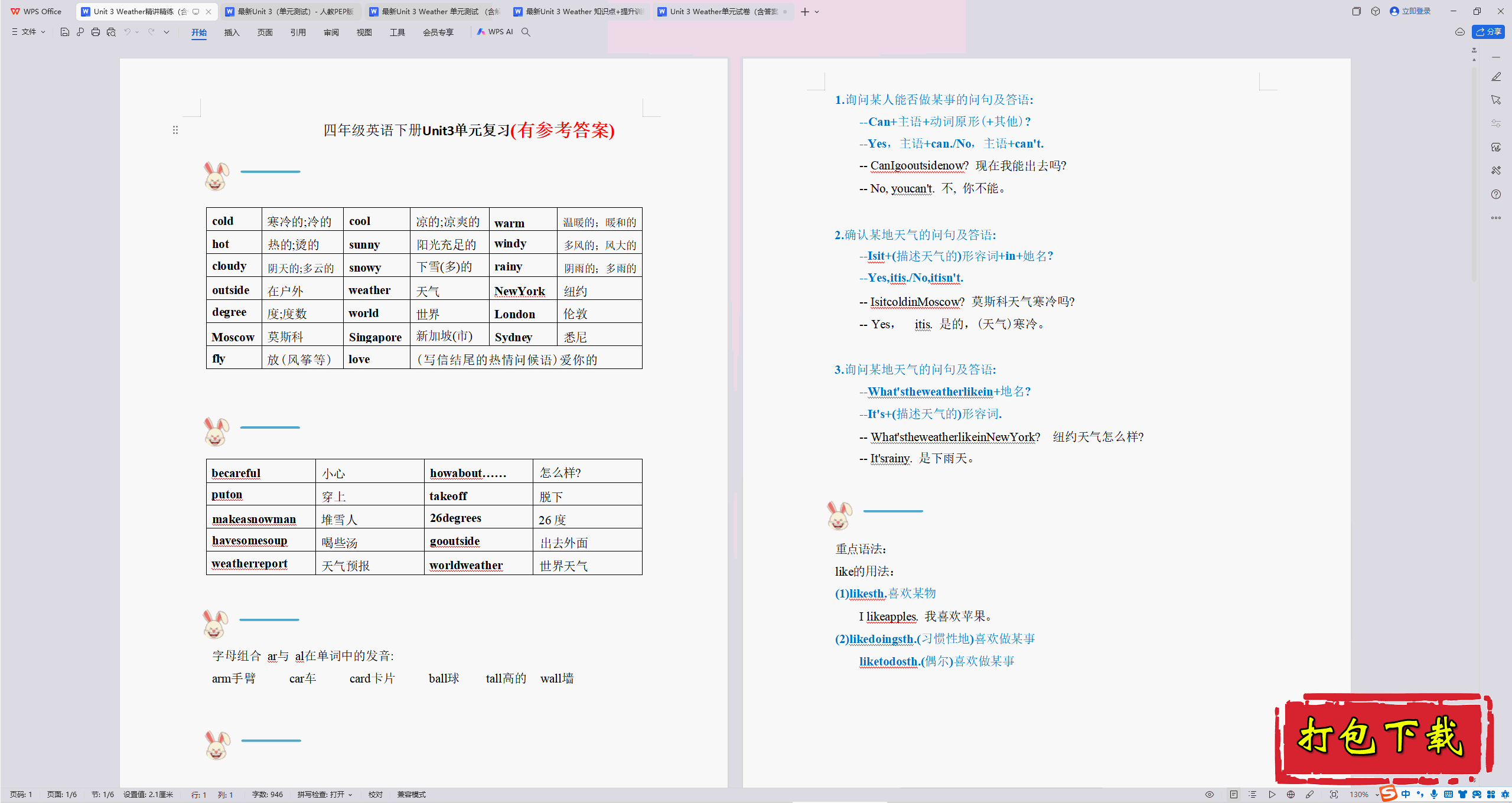Image resolution: width=1512 pixels, height=803 pixels.
Task: Close the Unit 3 Weather精讲精练 tab
Action: coord(208,12)
